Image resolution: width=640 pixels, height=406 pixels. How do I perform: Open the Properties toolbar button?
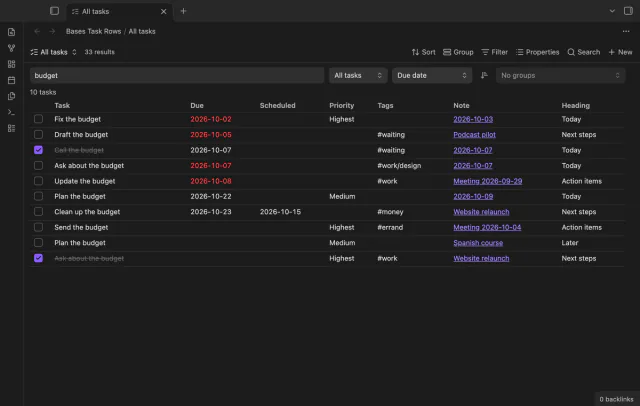point(537,52)
